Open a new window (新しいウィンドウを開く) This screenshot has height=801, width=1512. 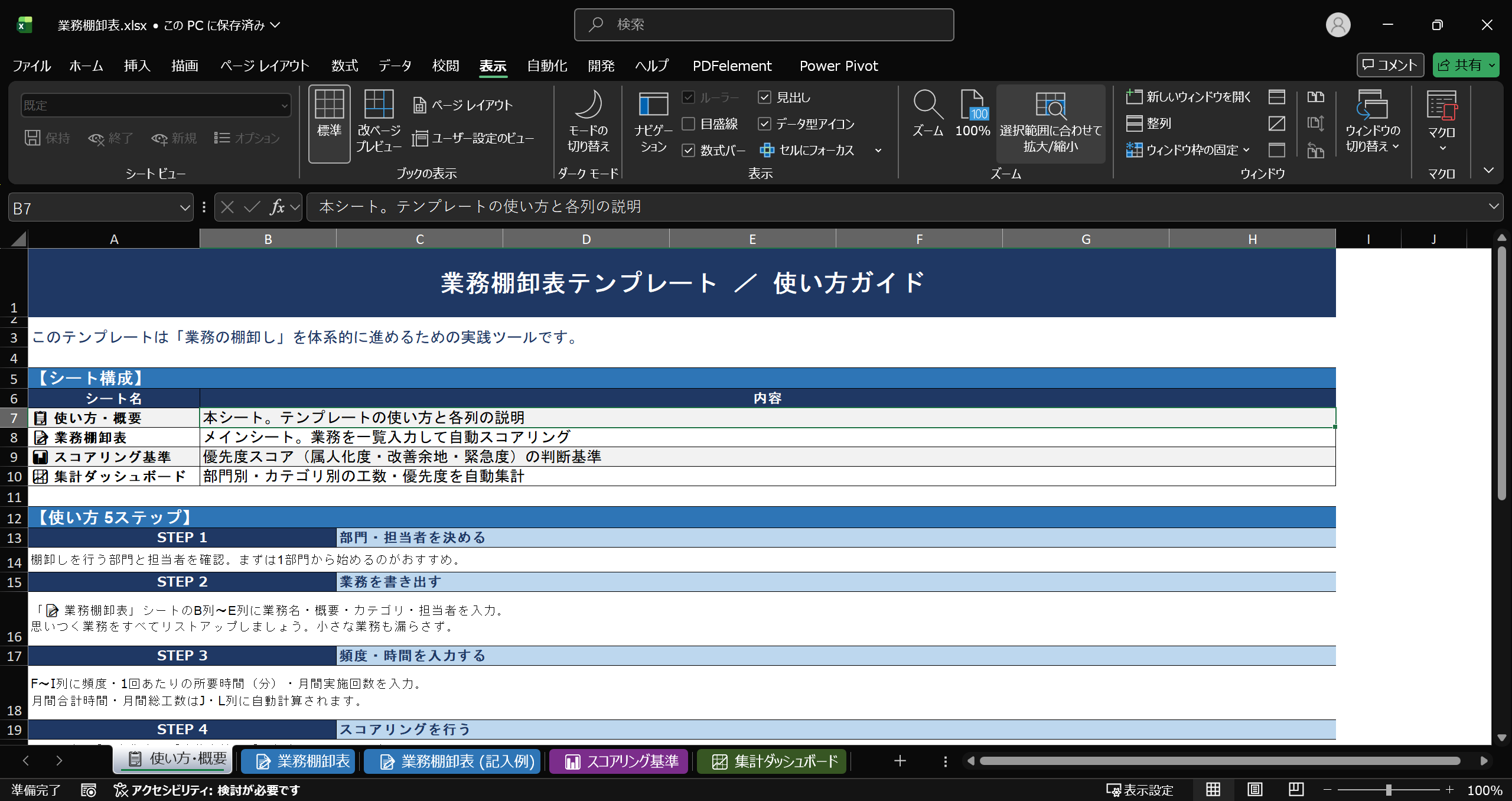(1188, 97)
